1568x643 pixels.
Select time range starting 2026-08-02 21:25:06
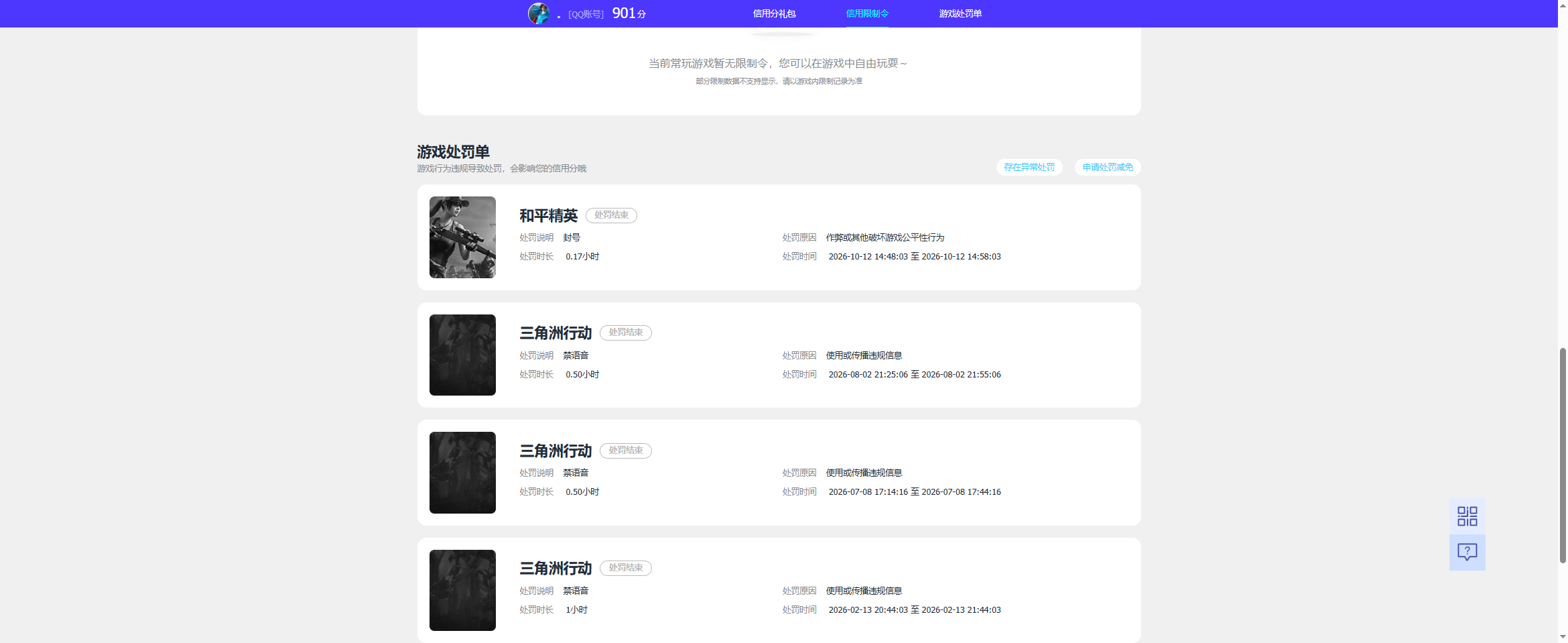(x=915, y=375)
